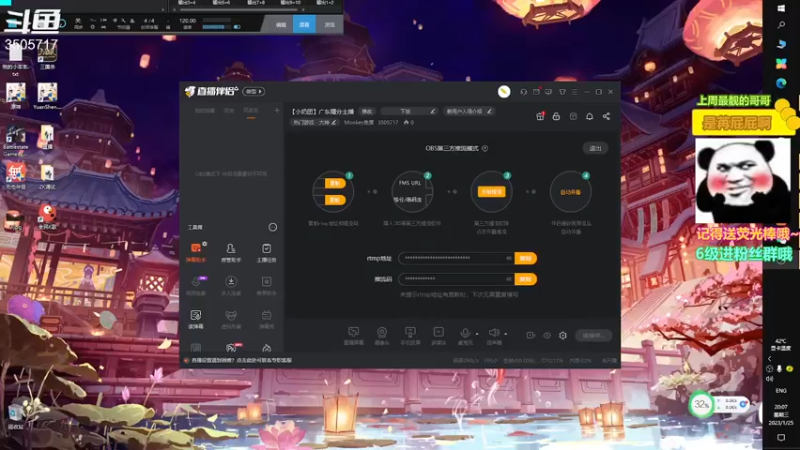Switch to the second scene tab
Image resolution: width=800 pixels, height=450 pixels.
coord(229,111)
